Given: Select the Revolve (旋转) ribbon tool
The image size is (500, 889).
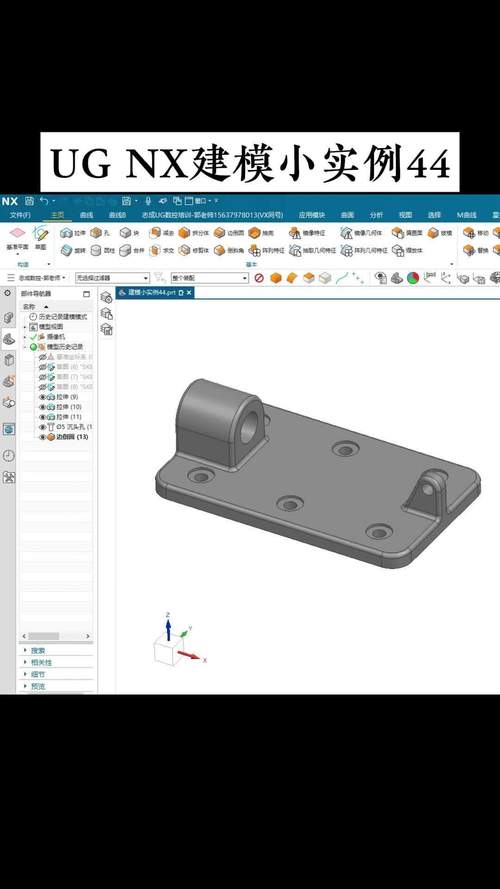Looking at the screenshot, I should point(73,250).
